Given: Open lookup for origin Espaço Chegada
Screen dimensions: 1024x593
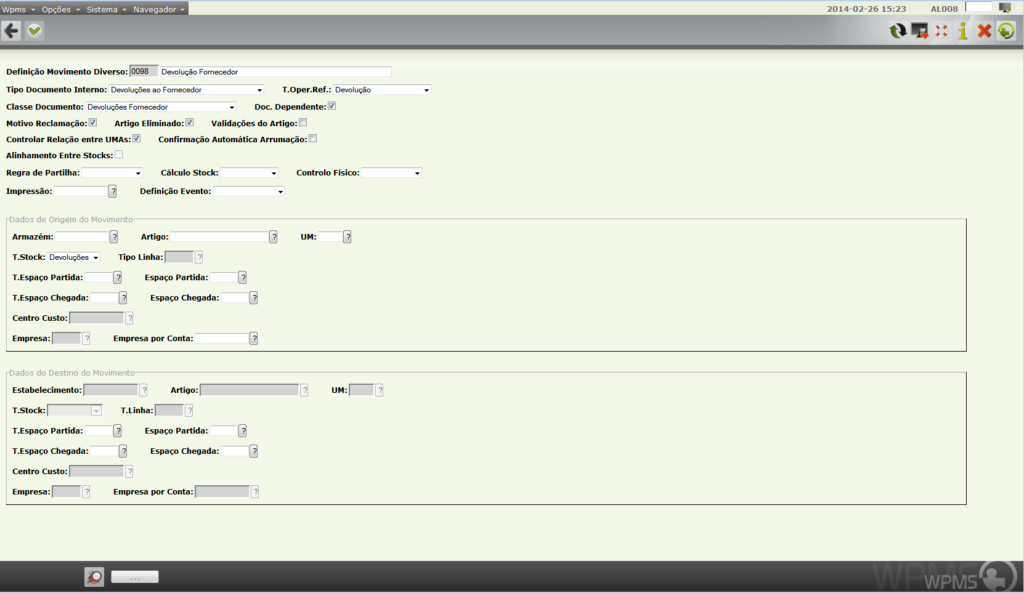Looking at the screenshot, I should coord(253,298).
